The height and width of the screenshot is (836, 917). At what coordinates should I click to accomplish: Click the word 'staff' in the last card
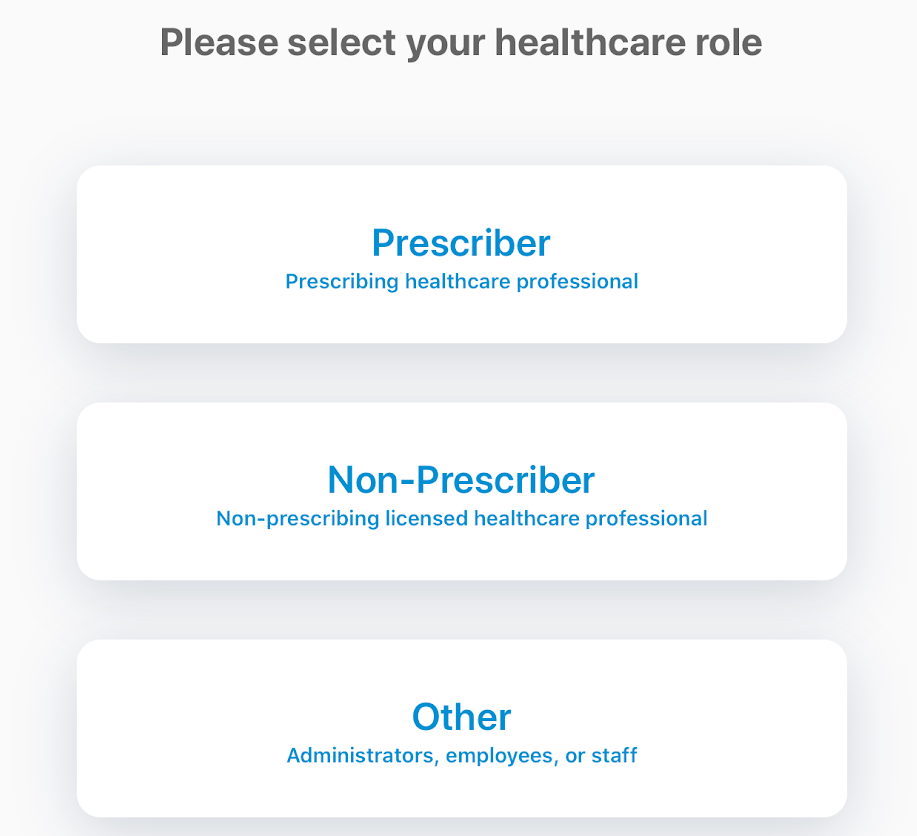[615, 756]
